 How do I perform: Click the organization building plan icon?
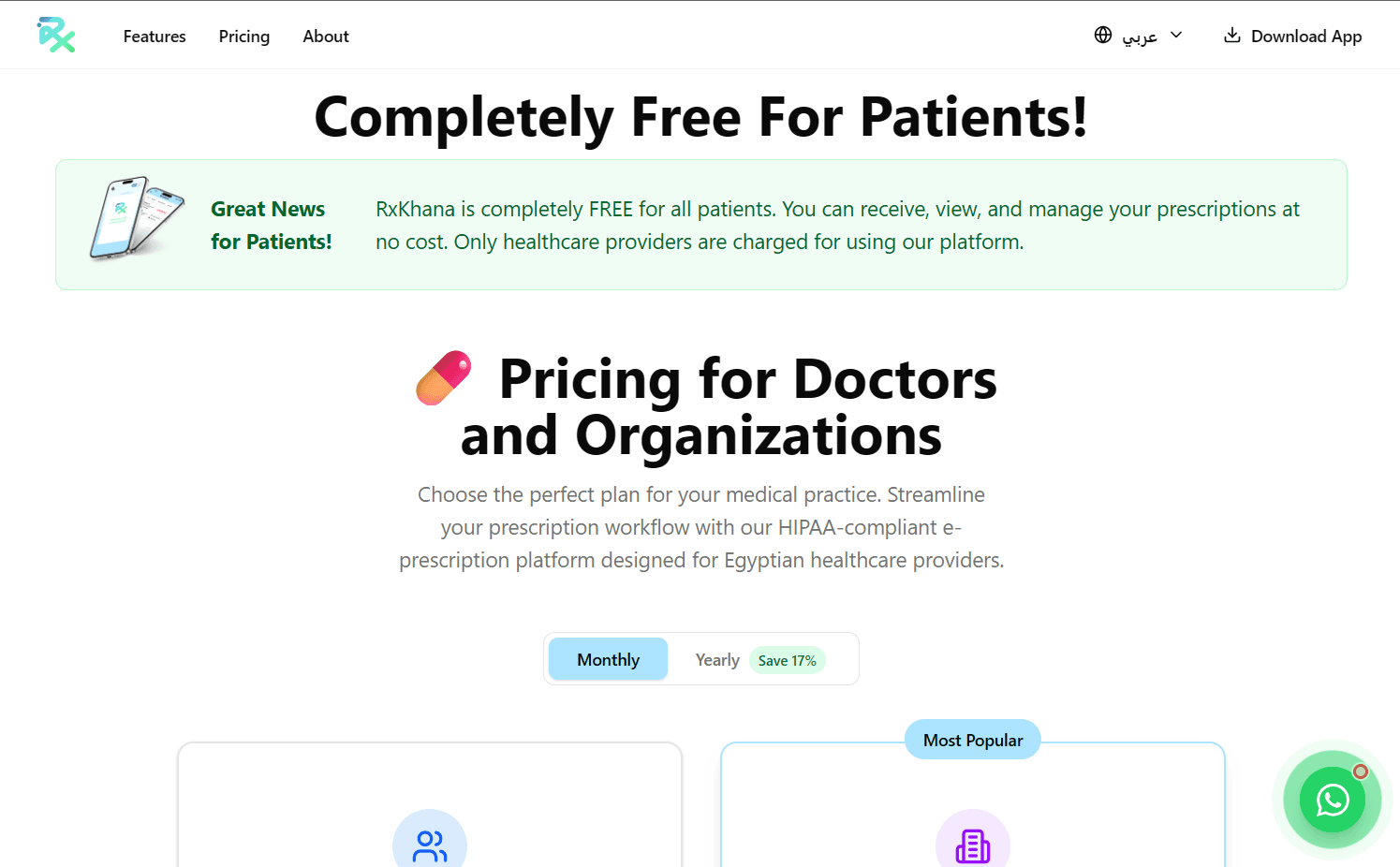click(973, 845)
